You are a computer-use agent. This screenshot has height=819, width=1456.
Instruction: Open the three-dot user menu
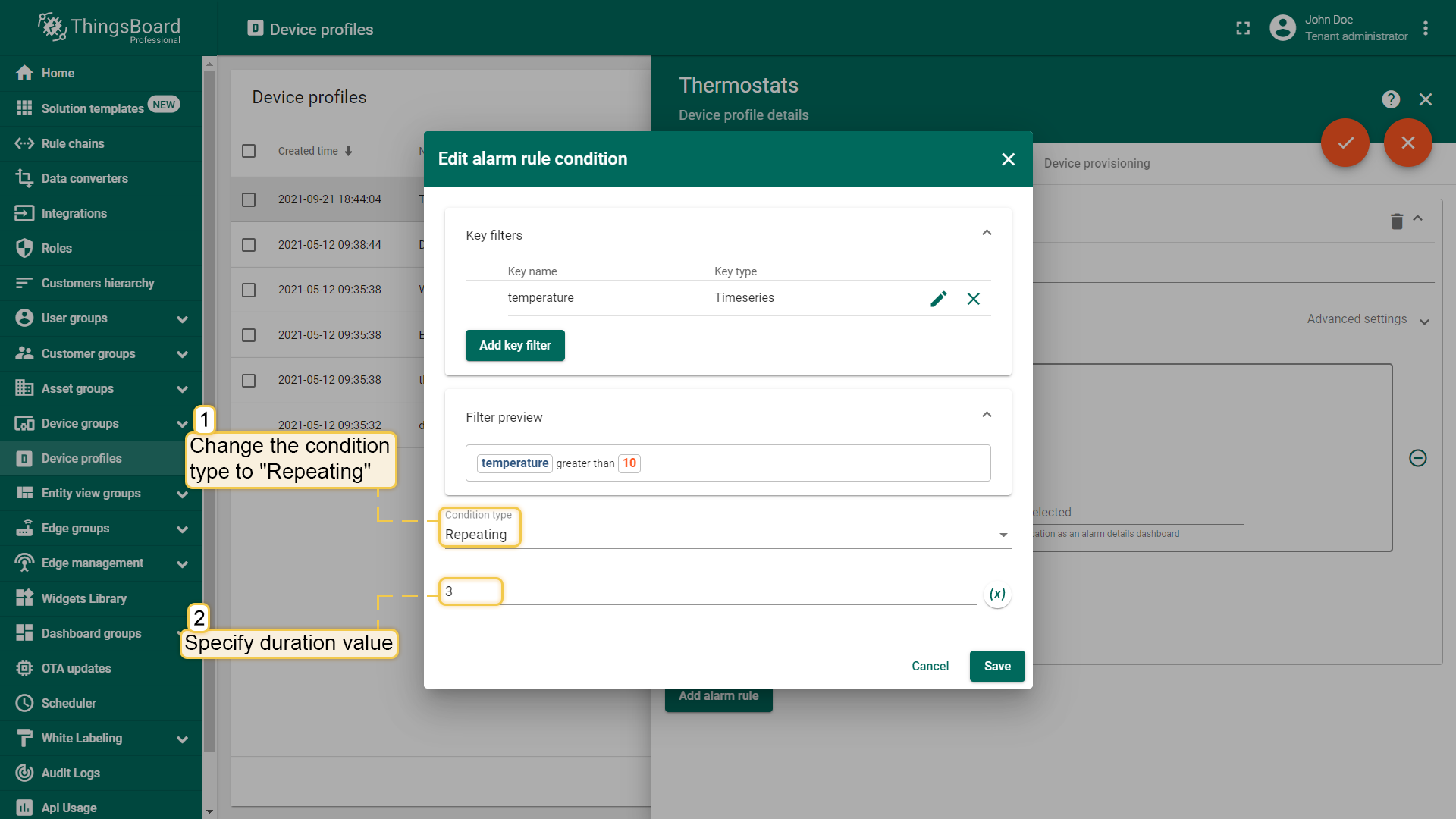1426,29
